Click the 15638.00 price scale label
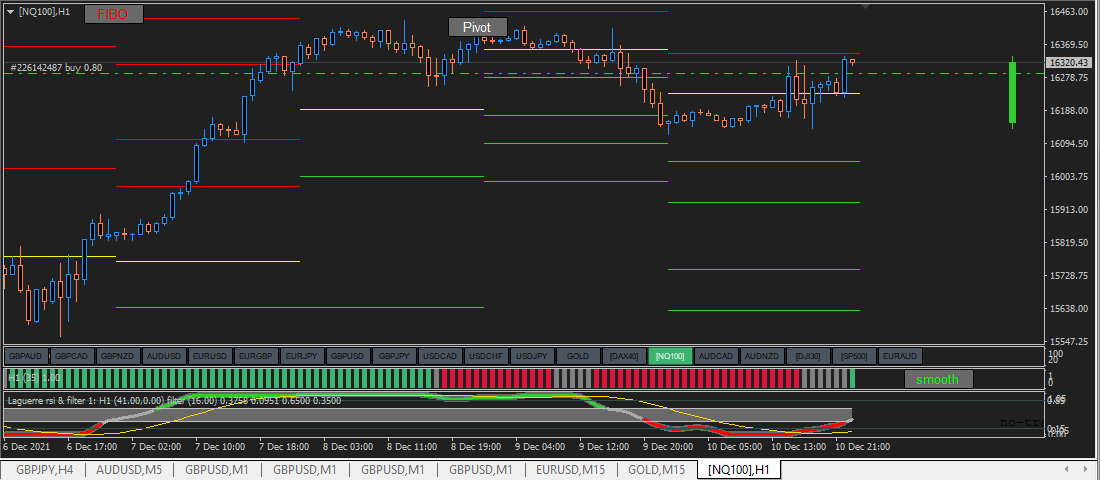This screenshot has width=1100, height=480. coord(1070,309)
